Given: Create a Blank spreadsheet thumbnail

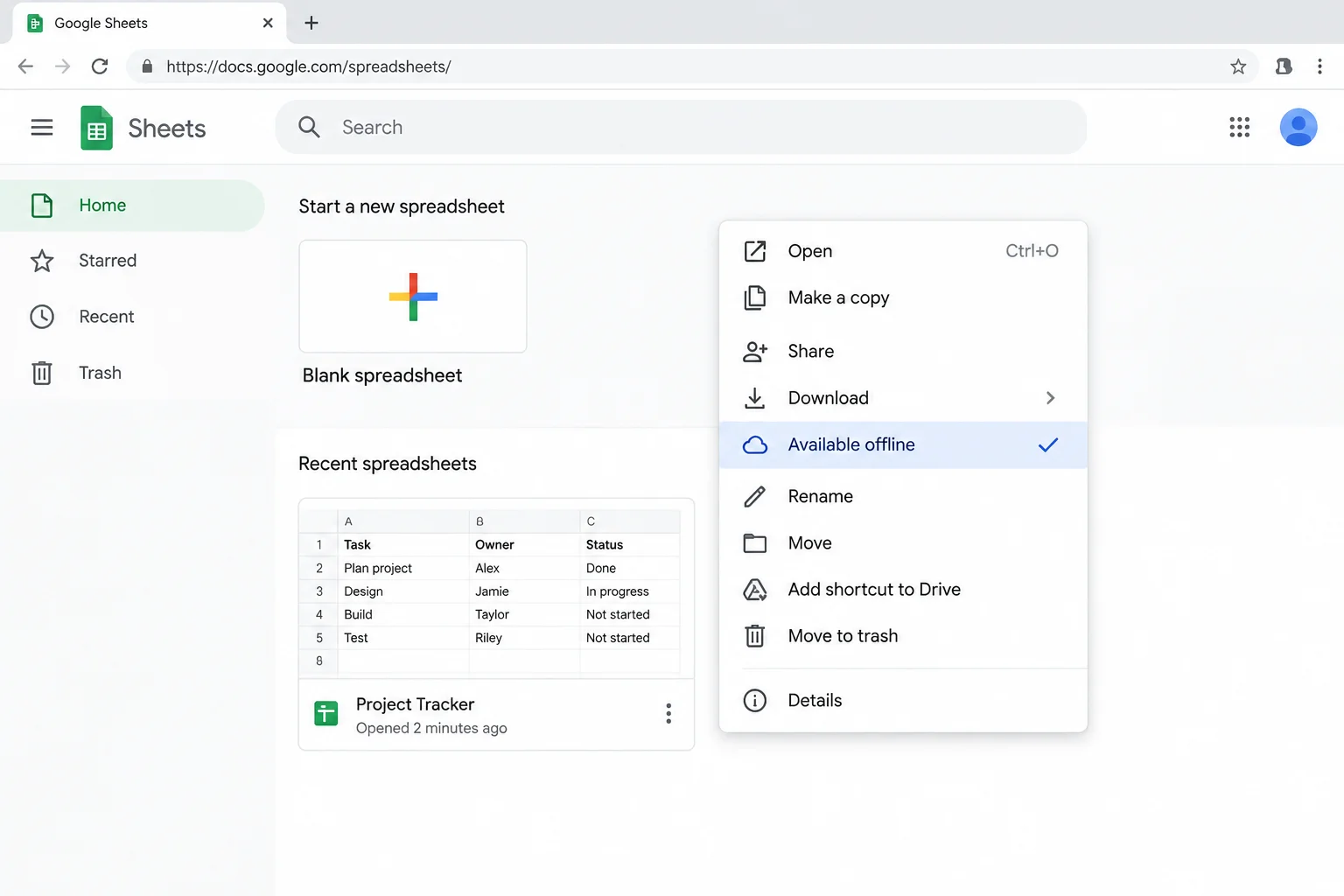Looking at the screenshot, I should [x=413, y=297].
